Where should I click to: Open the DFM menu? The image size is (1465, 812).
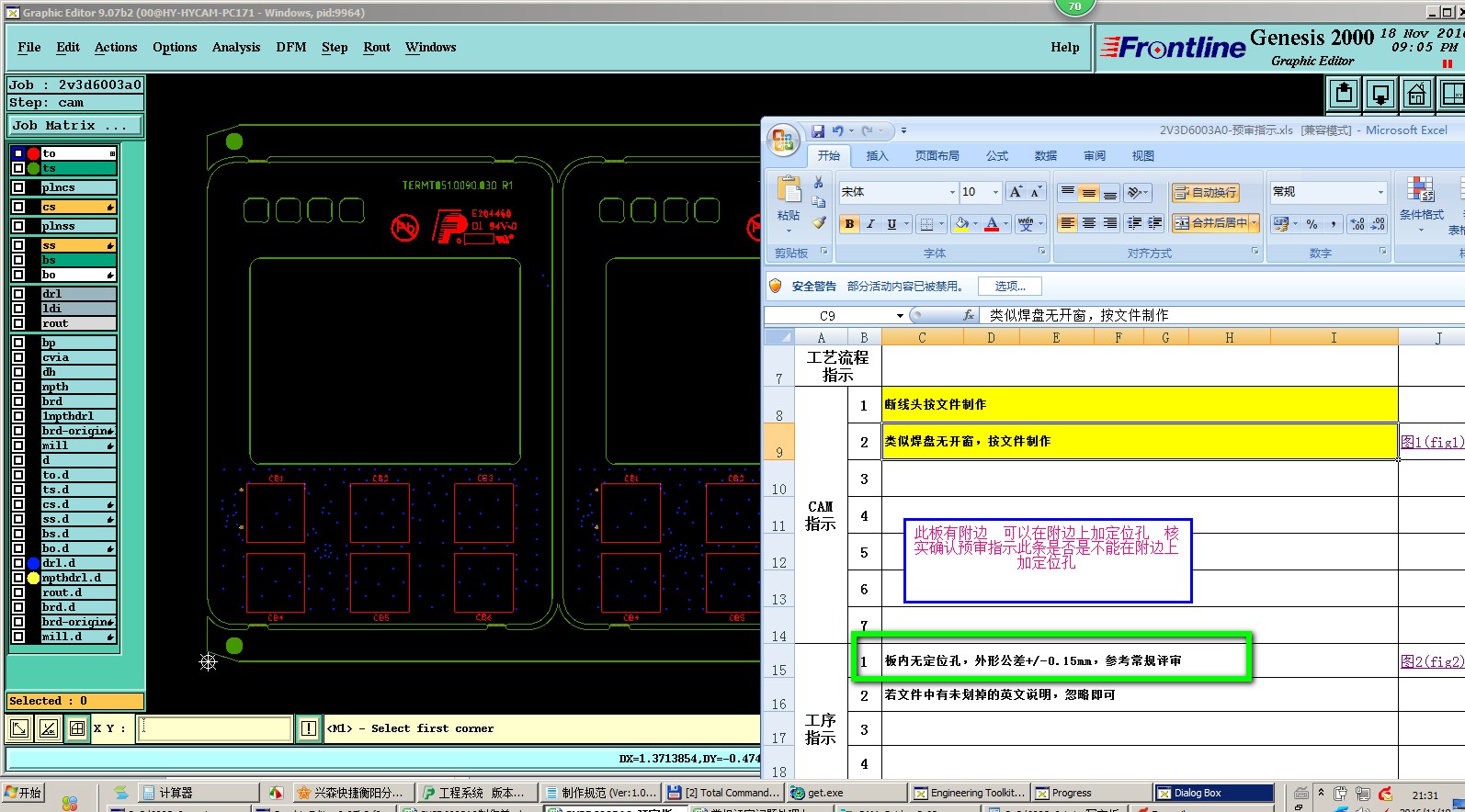coord(290,48)
